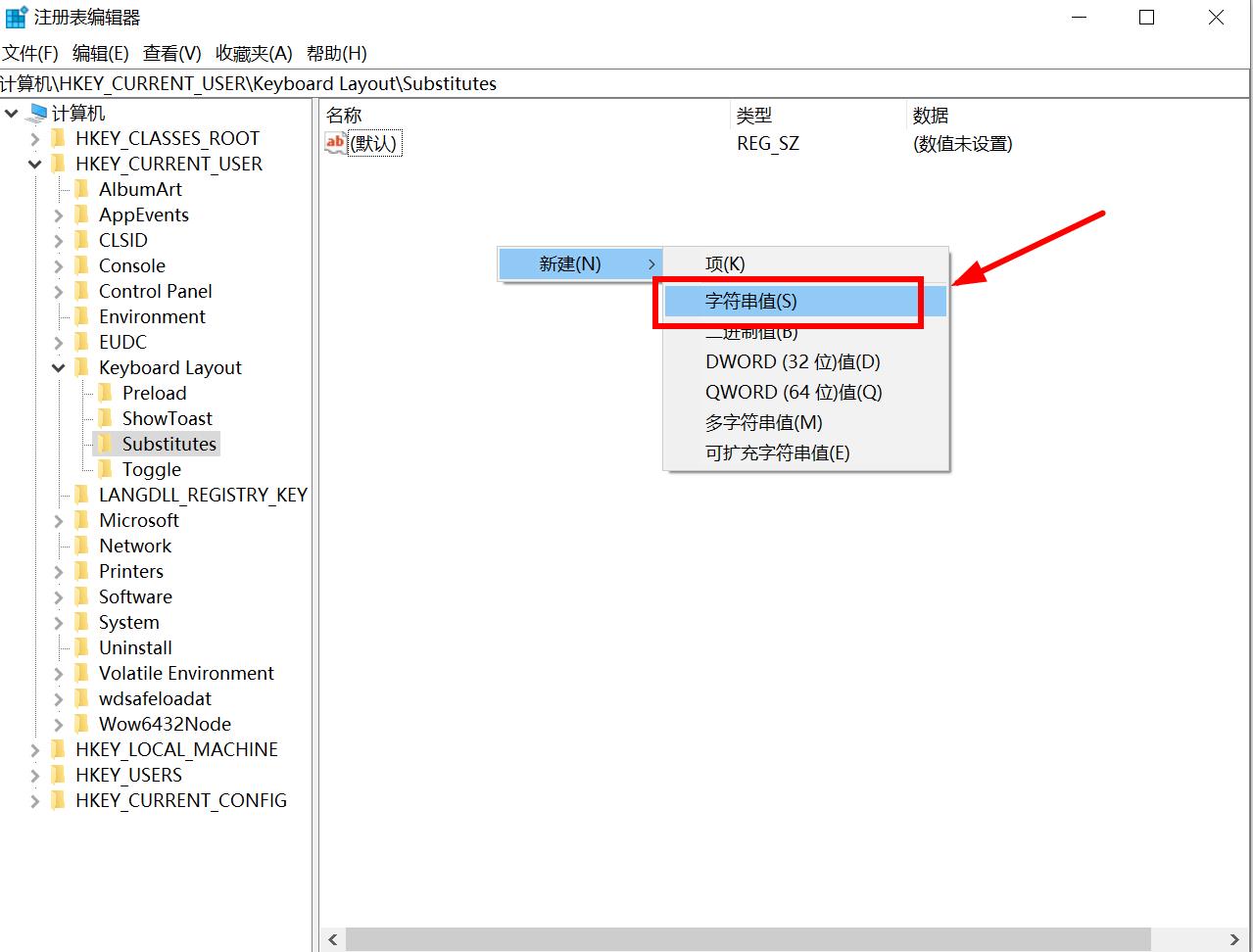Image resolution: width=1253 pixels, height=952 pixels.
Task: Open the 帮助(H) menu
Action: point(337,53)
